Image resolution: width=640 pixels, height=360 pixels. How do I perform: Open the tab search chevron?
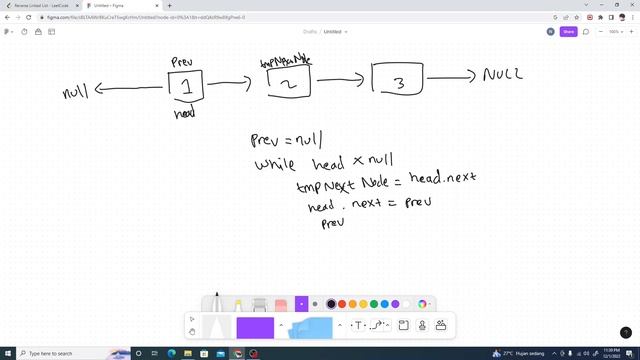click(587, 5)
